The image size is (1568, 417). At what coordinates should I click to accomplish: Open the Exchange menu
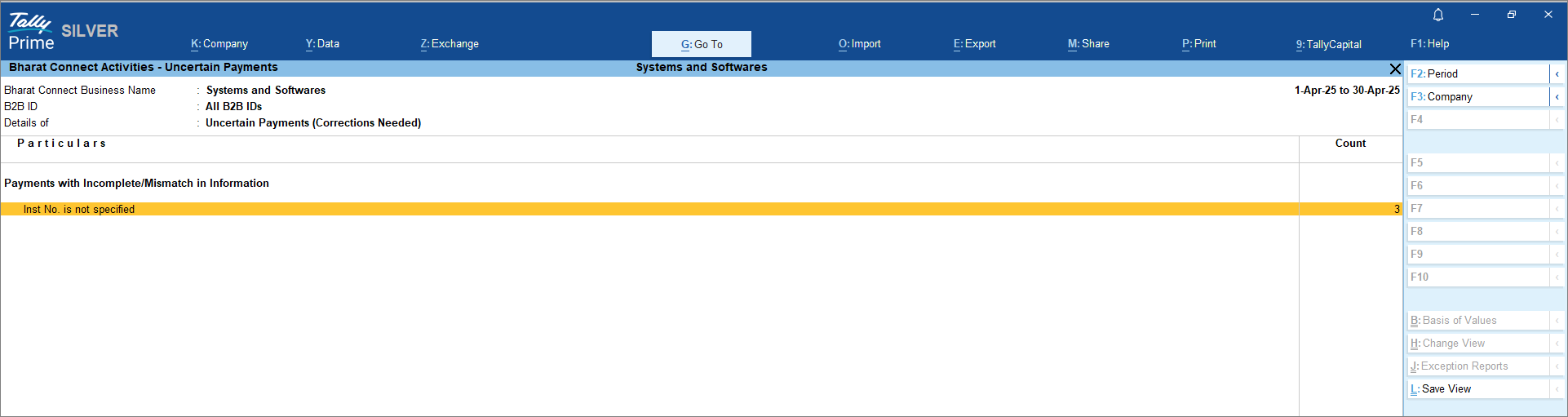click(450, 44)
